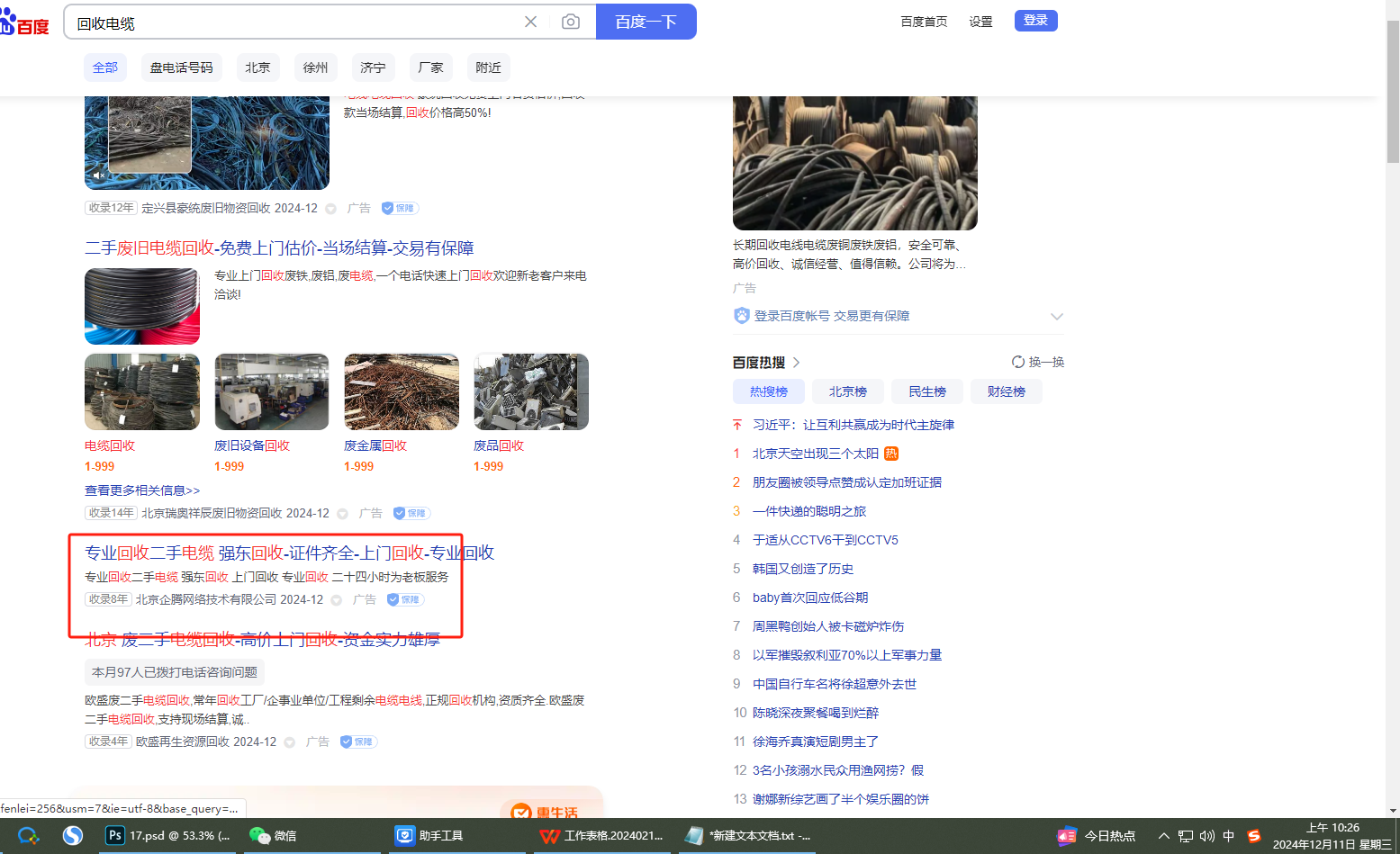This screenshot has width=1400, height=854.
Task: Click into the search input field
Action: pos(293,22)
